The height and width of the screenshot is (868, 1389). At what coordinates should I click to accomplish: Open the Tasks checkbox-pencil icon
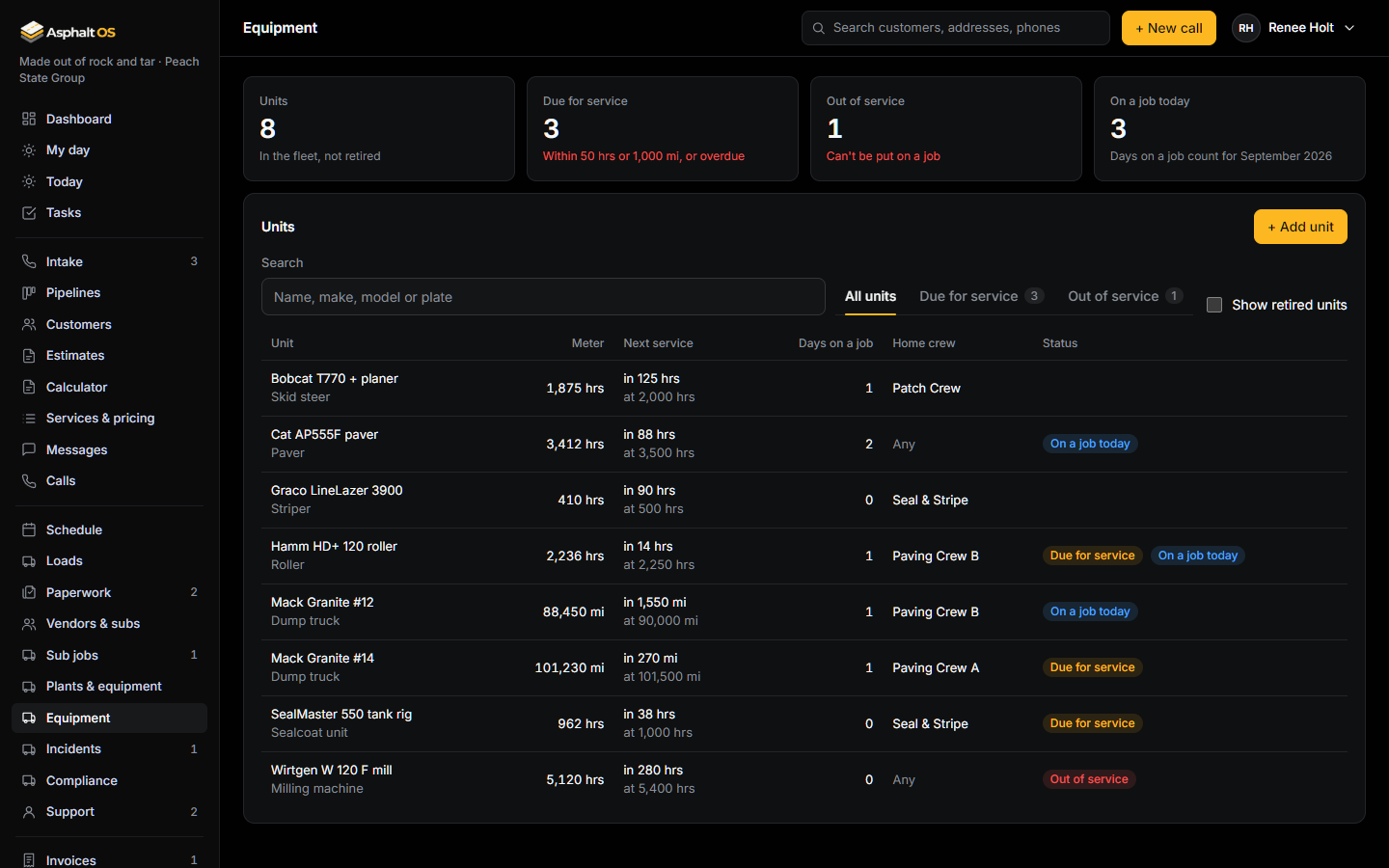coord(29,213)
